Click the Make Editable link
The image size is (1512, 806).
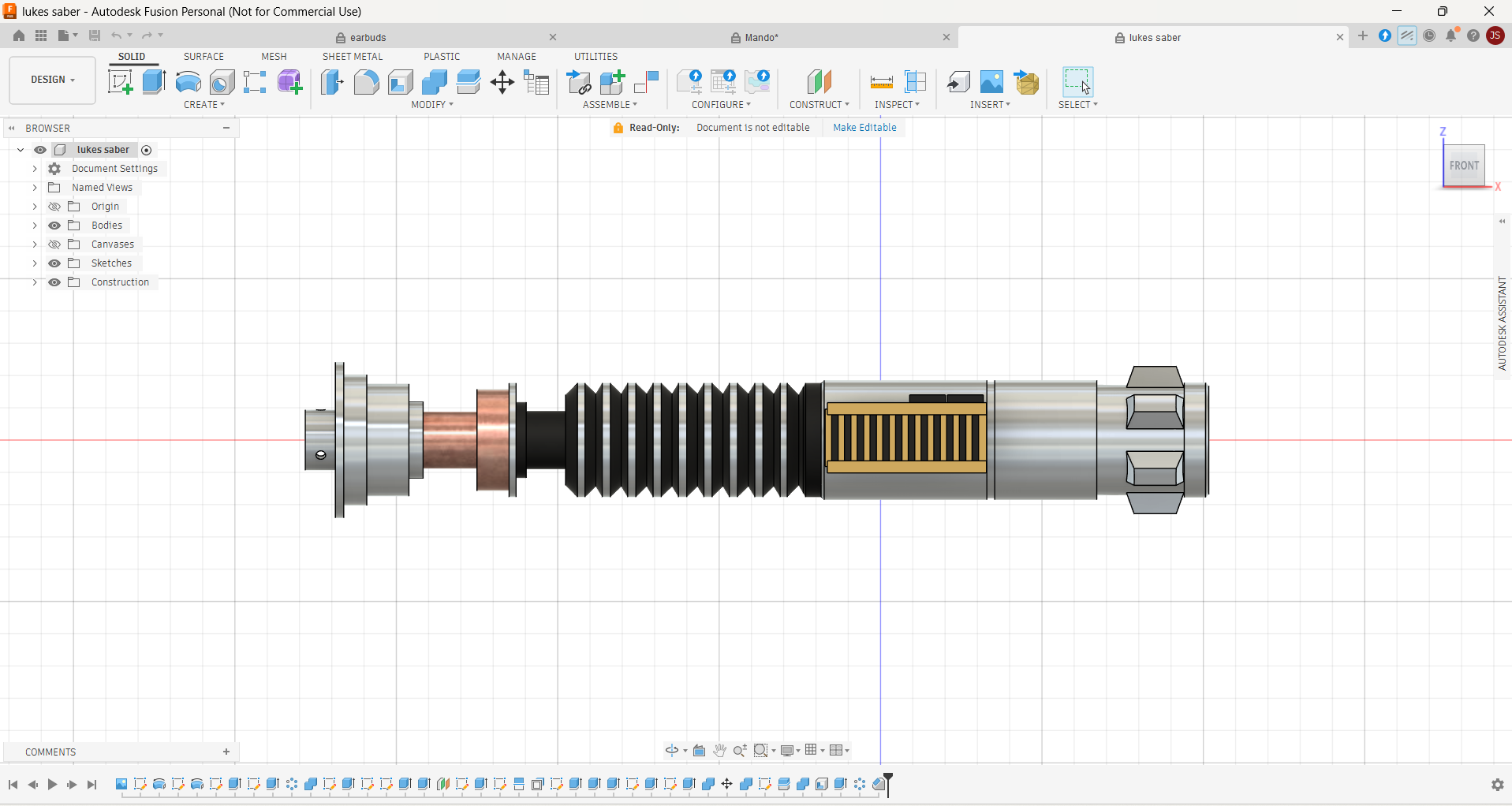(864, 128)
